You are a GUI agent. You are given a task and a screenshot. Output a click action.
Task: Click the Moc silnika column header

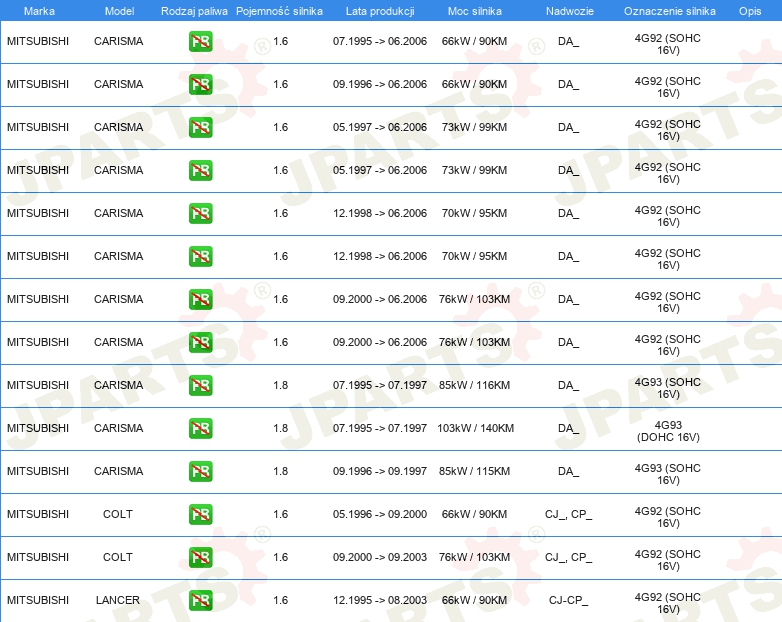474,11
